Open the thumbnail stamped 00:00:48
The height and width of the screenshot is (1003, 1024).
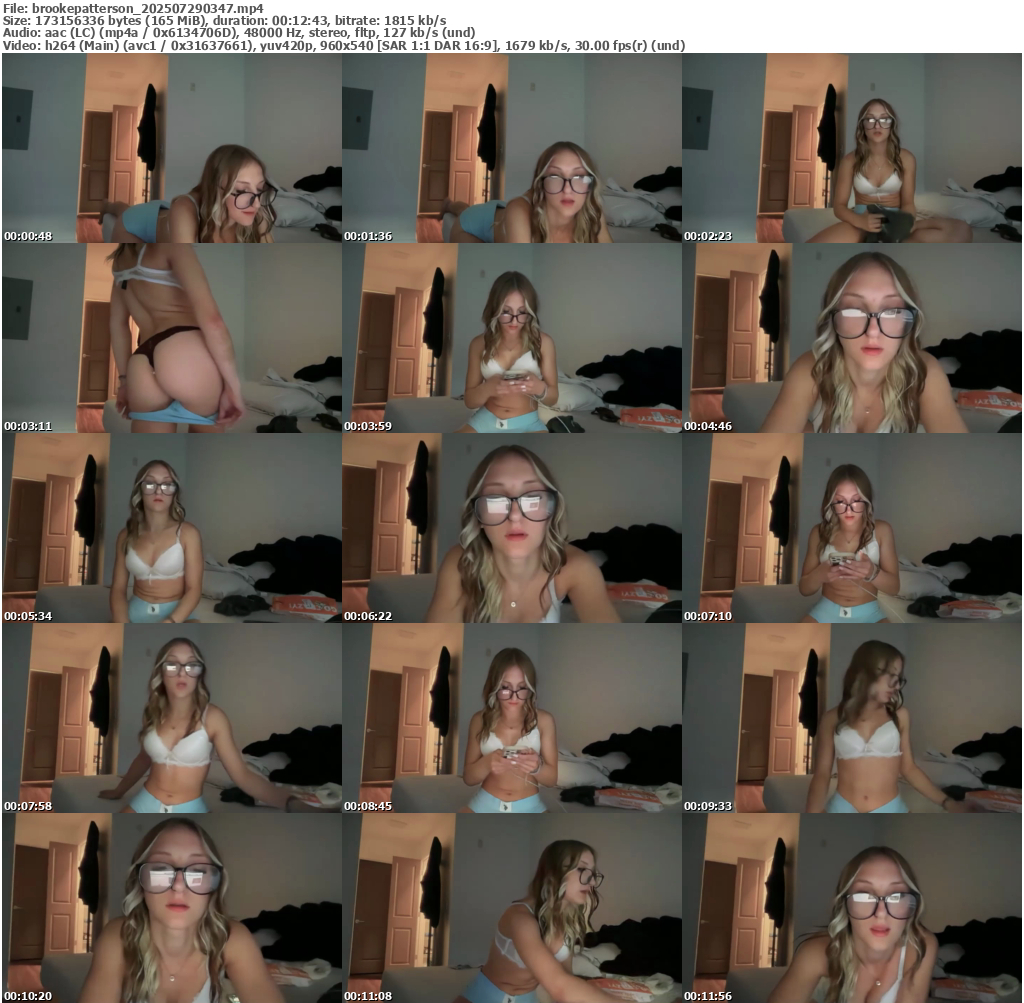[172, 148]
